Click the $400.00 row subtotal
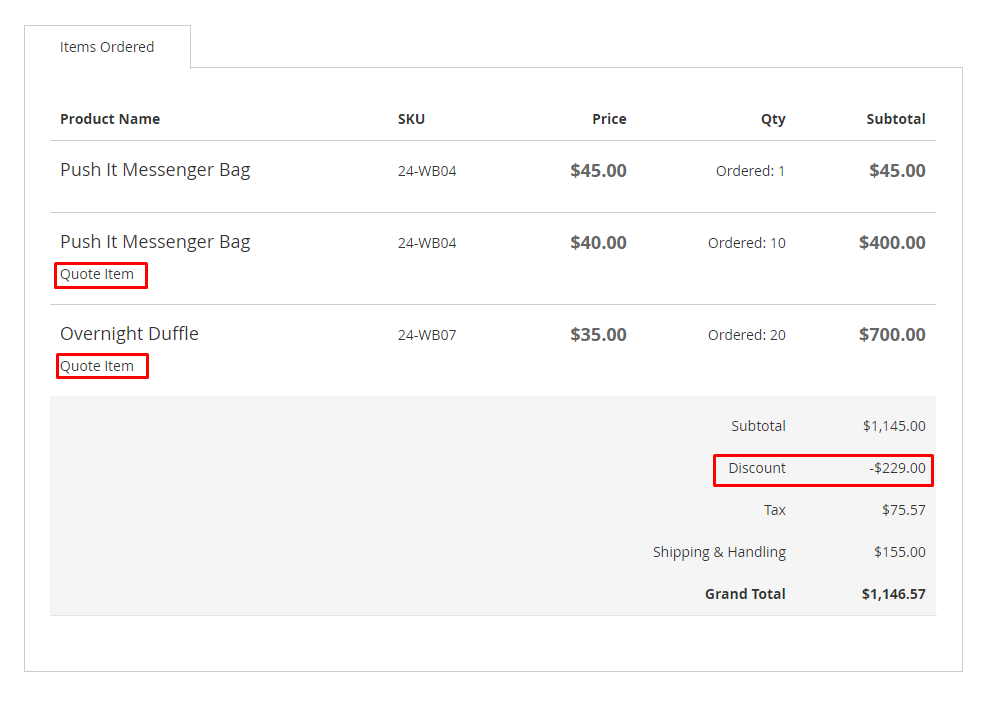Image resolution: width=990 pixels, height=701 pixels. click(892, 243)
